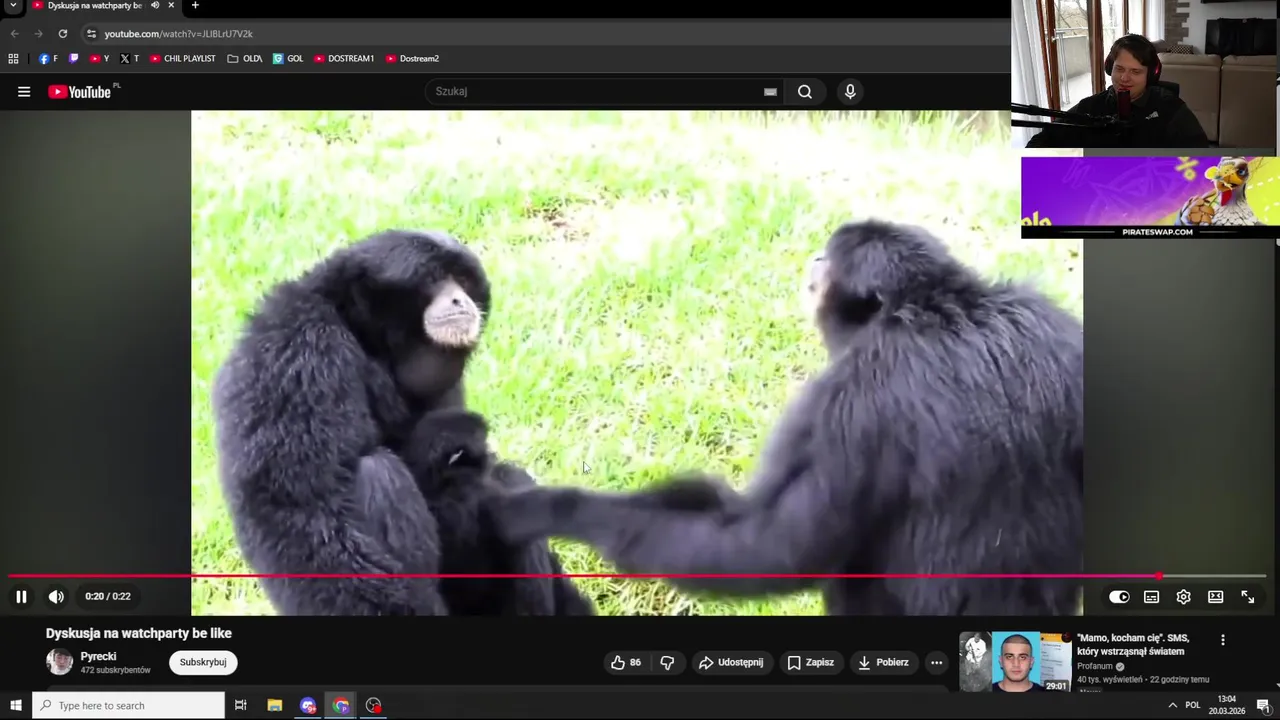Mute tab via speaker icon on tab
This screenshot has height=720, width=1280.
155,5
